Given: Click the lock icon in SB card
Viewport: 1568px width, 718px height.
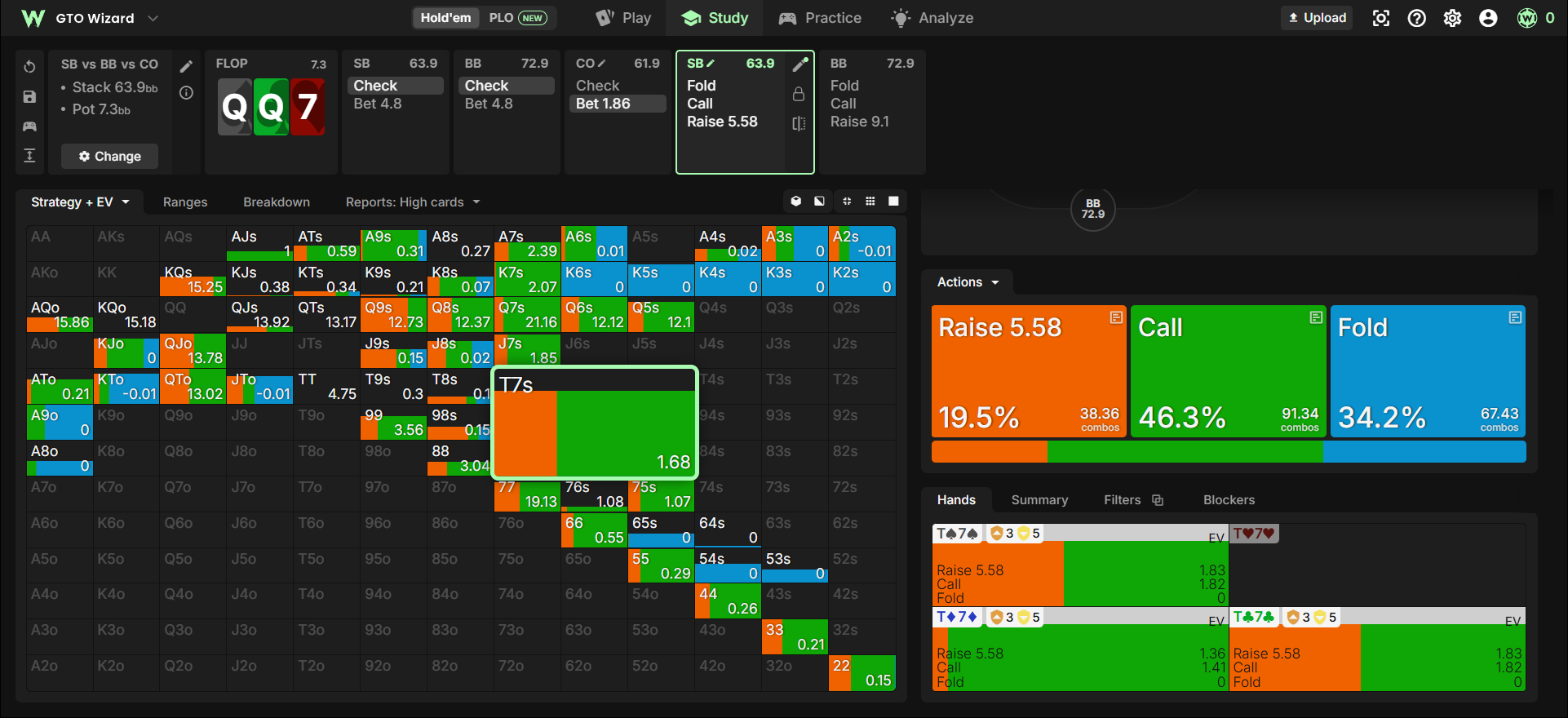Looking at the screenshot, I should coord(799,94).
